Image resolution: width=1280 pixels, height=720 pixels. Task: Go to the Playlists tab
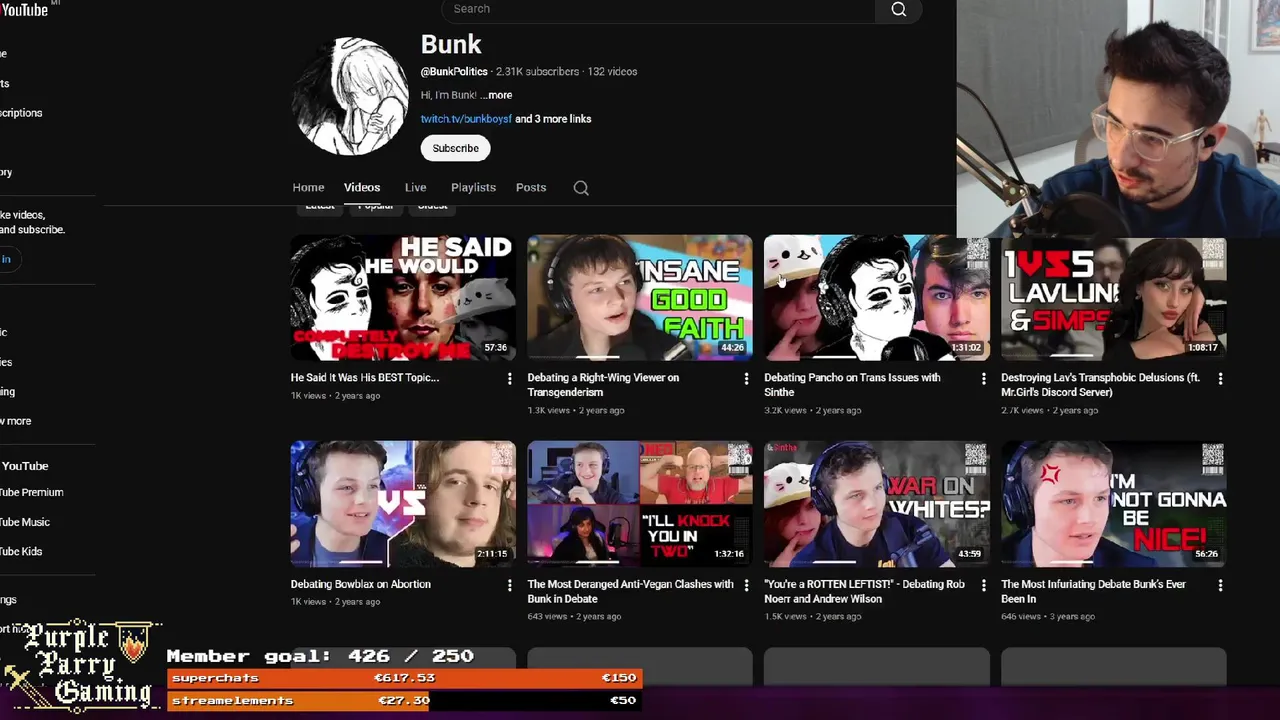coord(473,187)
